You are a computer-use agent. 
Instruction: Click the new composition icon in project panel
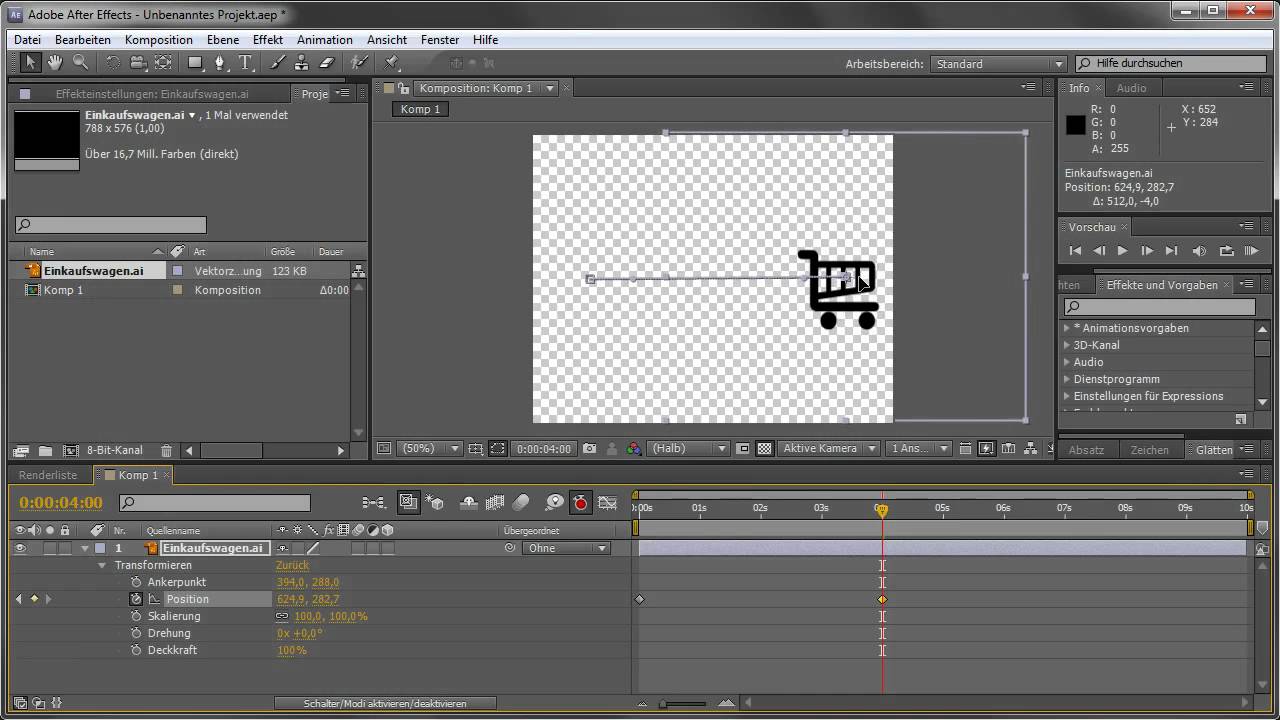(x=71, y=451)
